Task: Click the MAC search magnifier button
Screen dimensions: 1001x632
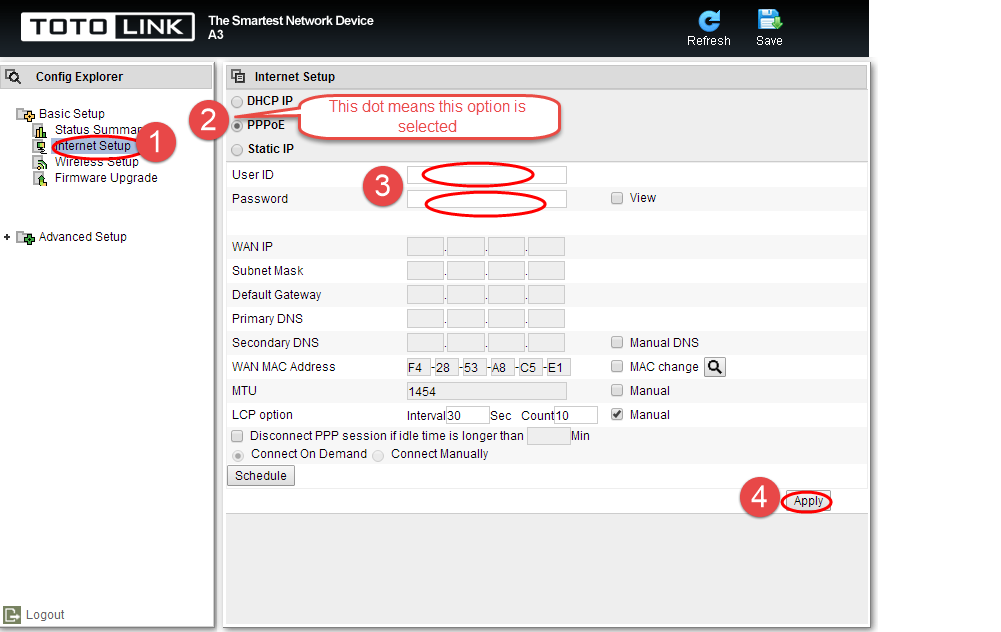Action: click(715, 367)
